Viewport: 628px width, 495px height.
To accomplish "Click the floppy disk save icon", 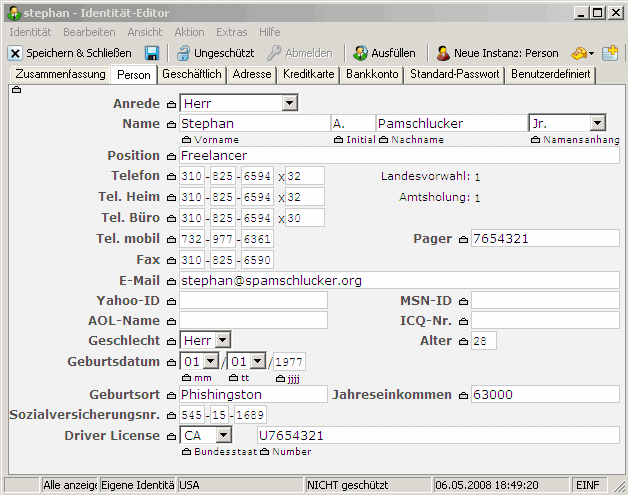I will point(152,53).
